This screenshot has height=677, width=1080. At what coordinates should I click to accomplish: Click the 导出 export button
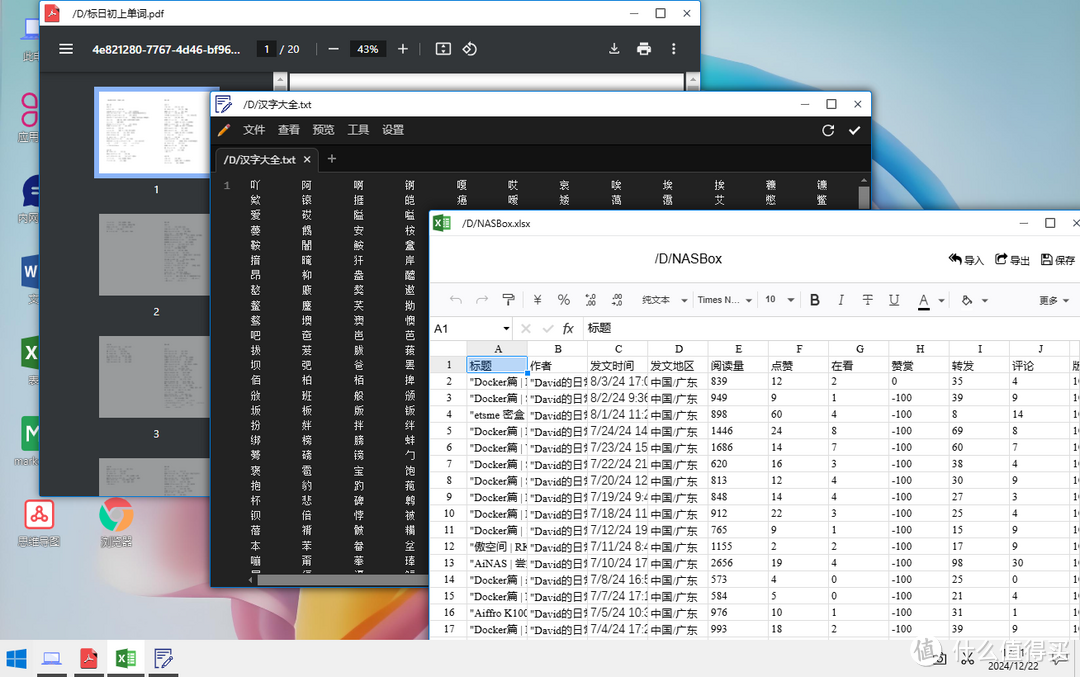[1012, 260]
